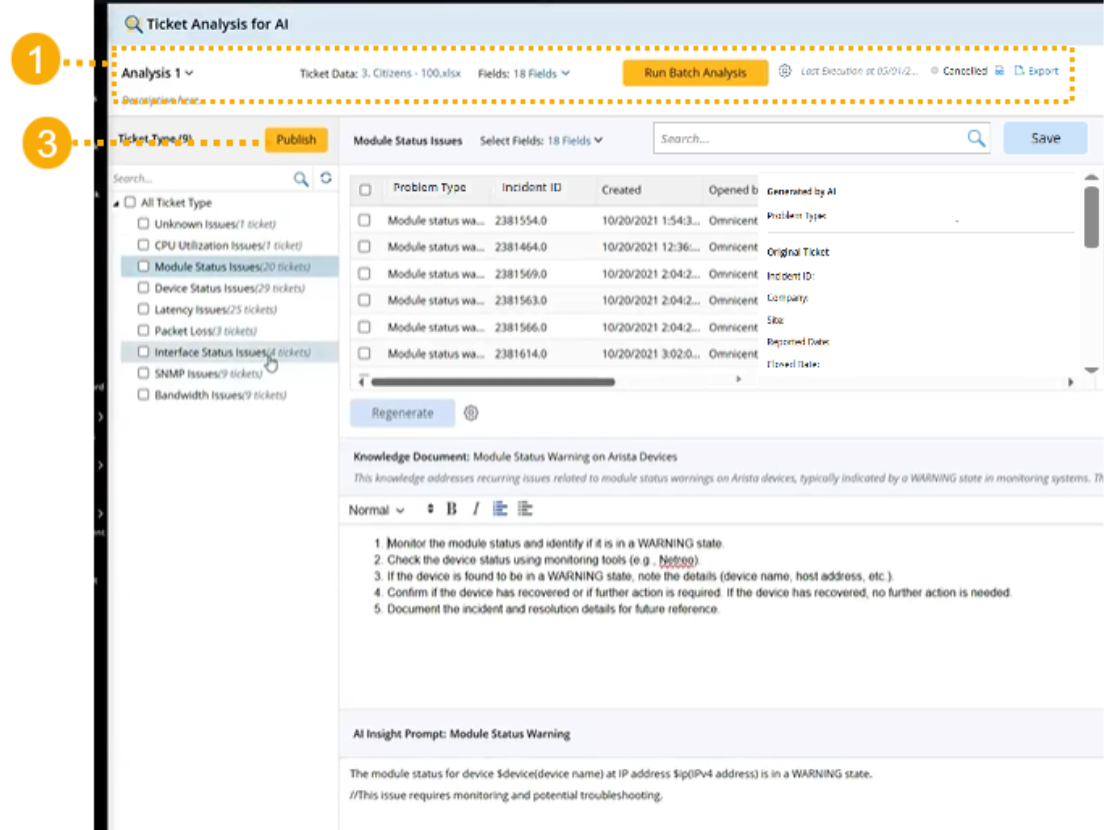The height and width of the screenshot is (830, 1104).
Task: Click left arrow of horizontal table scrollbar
Action: (362, 382)
